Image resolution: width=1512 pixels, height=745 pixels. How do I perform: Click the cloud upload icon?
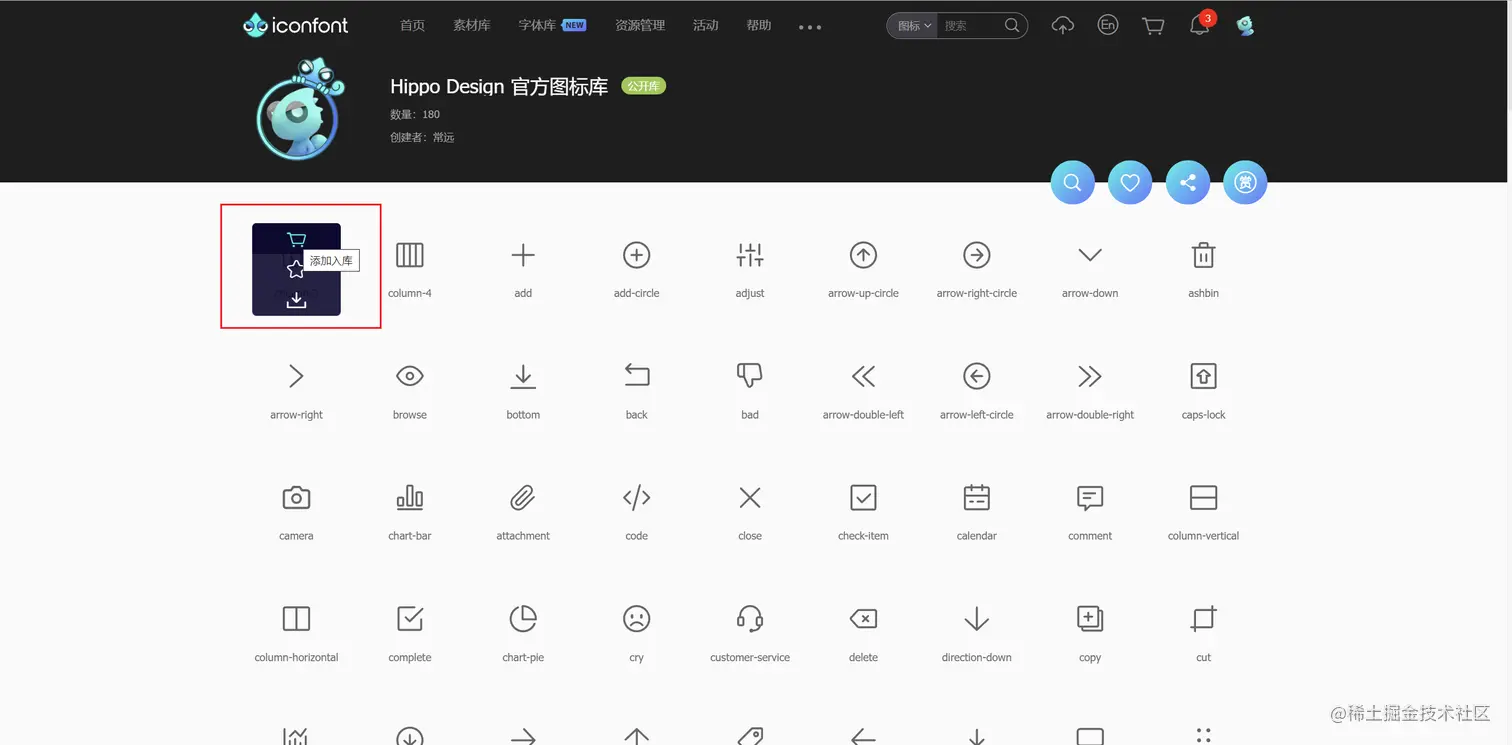[1063, 26]
